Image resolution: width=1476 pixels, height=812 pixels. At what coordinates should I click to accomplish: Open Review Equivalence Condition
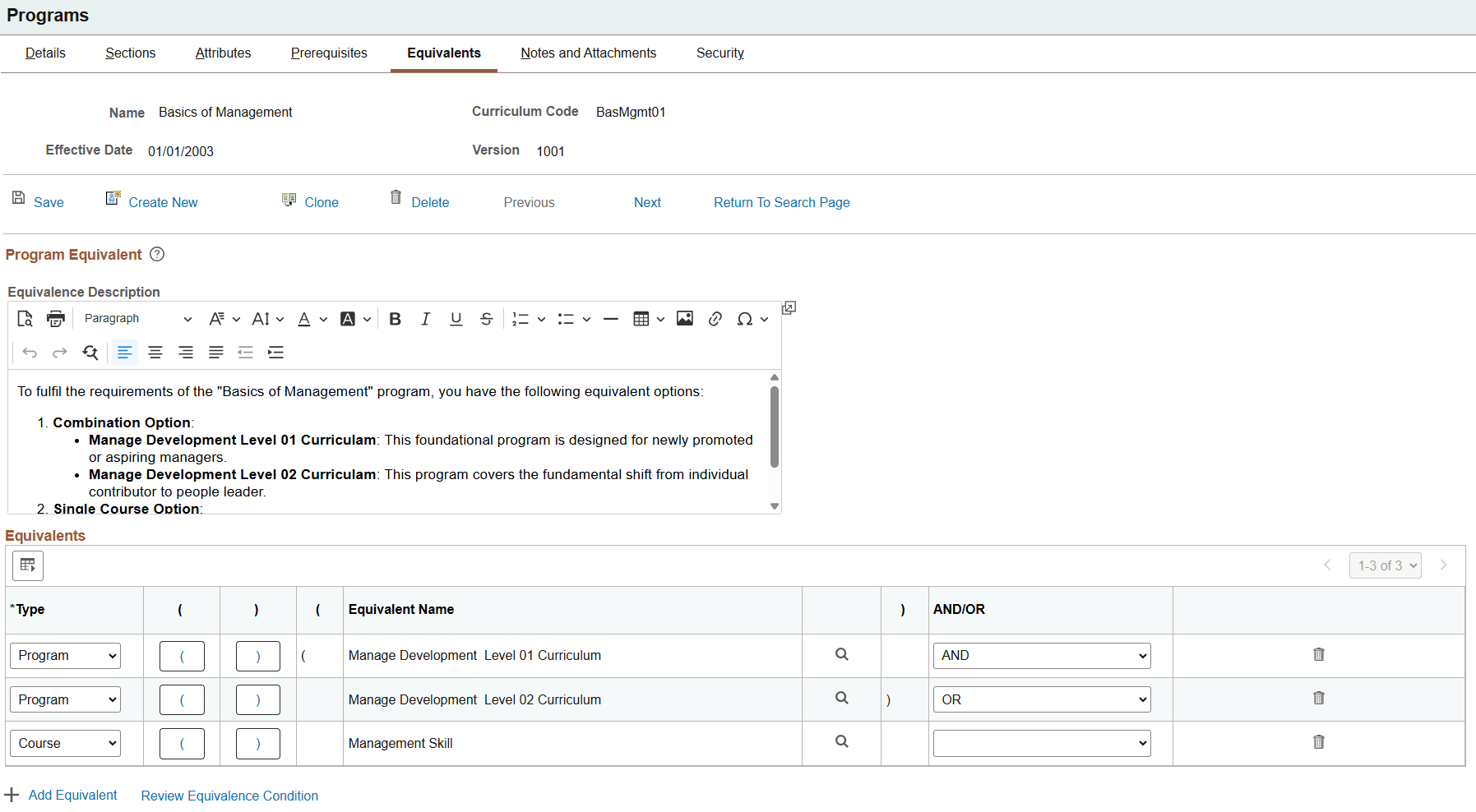[x=229, y=795]
